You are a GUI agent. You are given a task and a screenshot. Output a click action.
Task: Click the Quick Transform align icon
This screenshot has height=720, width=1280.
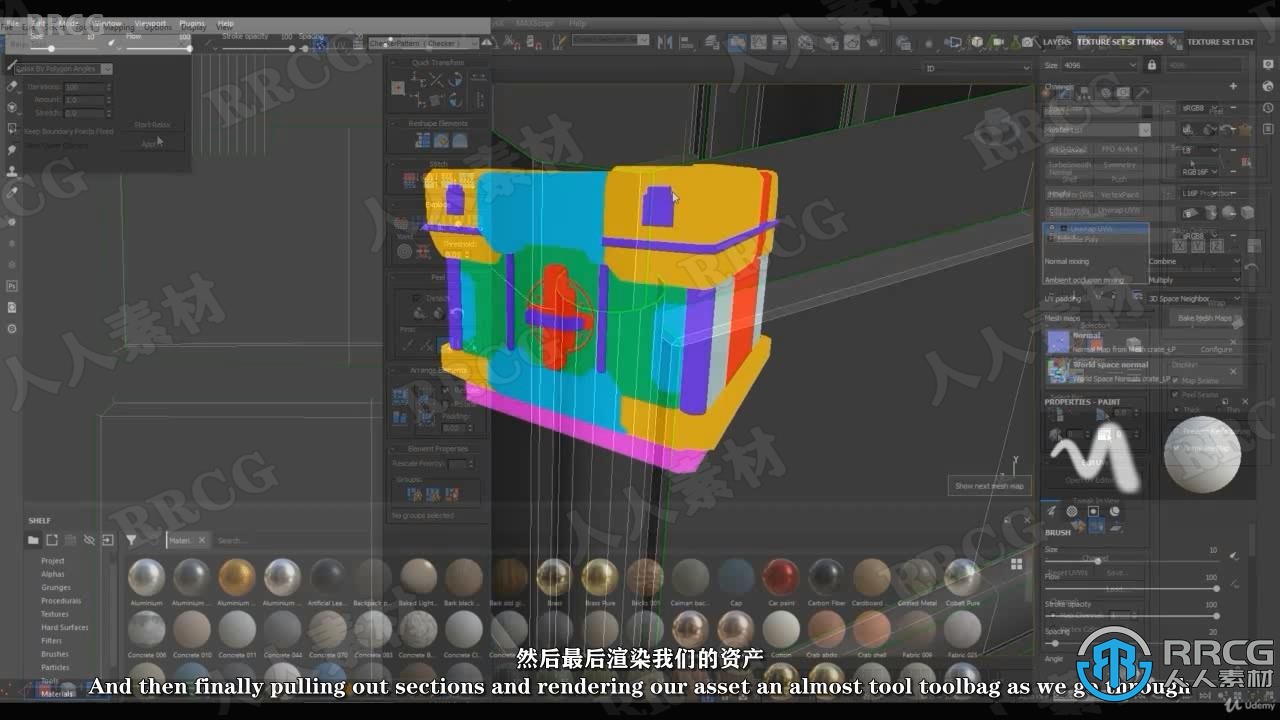(x=398, y=88)
